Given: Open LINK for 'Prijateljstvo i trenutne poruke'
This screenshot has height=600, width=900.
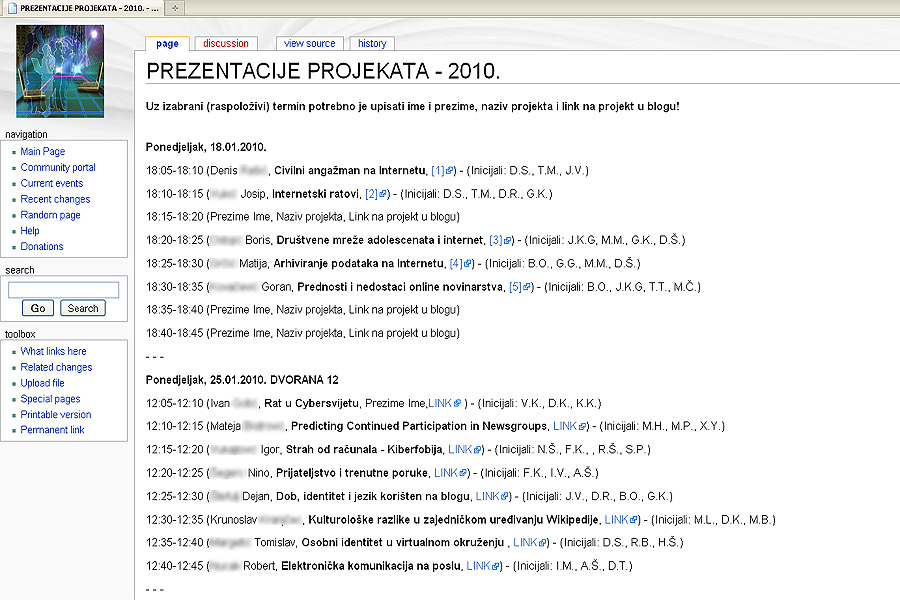Looking at the screenshot, I should [451, 473].
